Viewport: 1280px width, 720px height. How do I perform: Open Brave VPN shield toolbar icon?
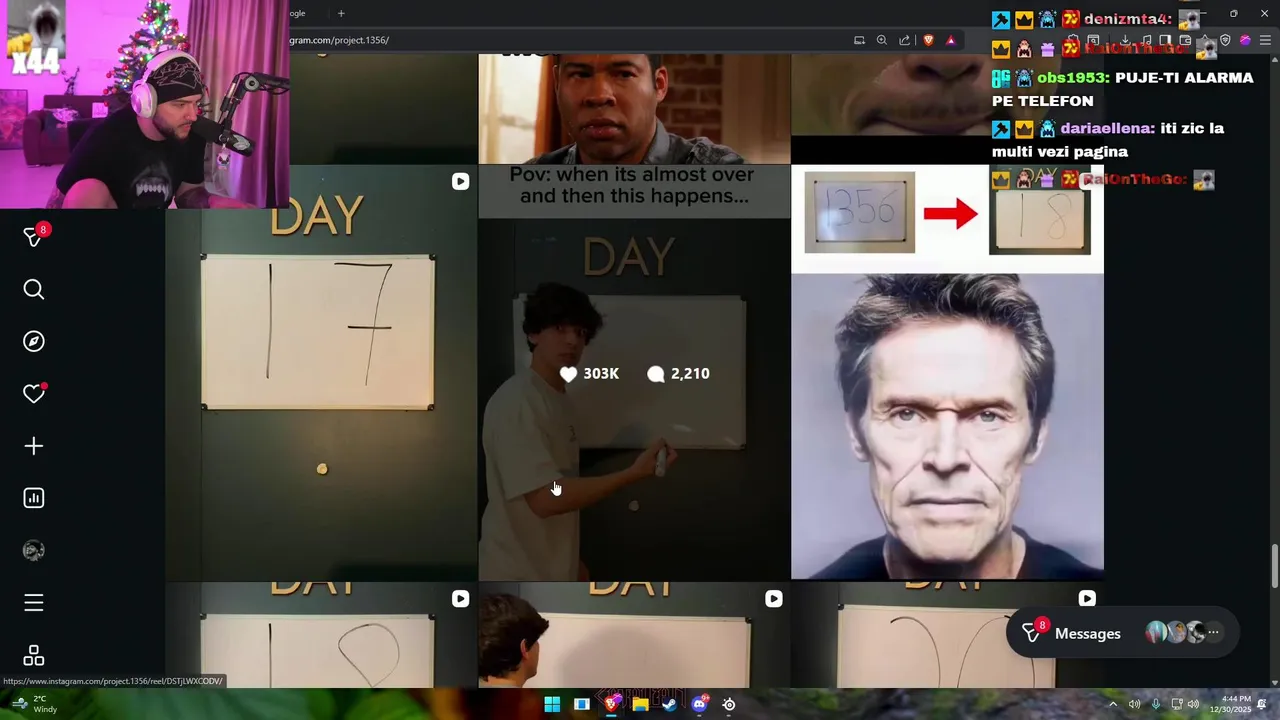[x=1225, y=40]
